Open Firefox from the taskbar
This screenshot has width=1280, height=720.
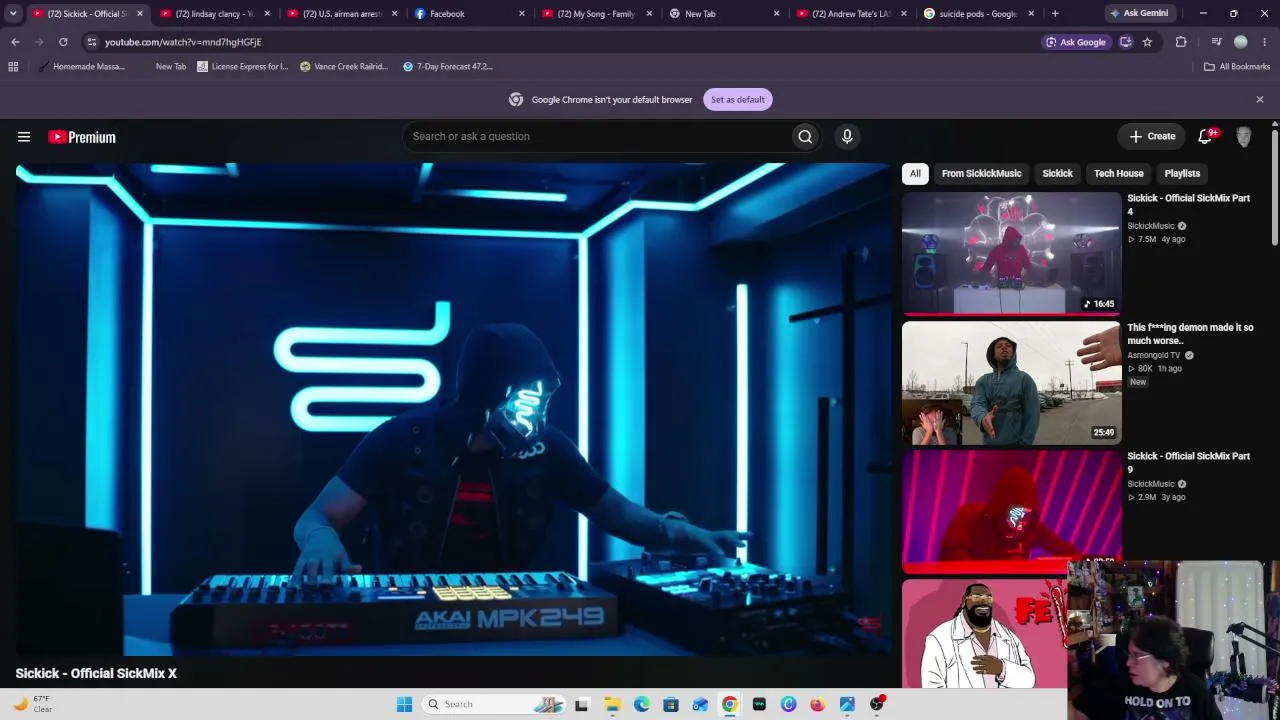[x=818, y=704]
